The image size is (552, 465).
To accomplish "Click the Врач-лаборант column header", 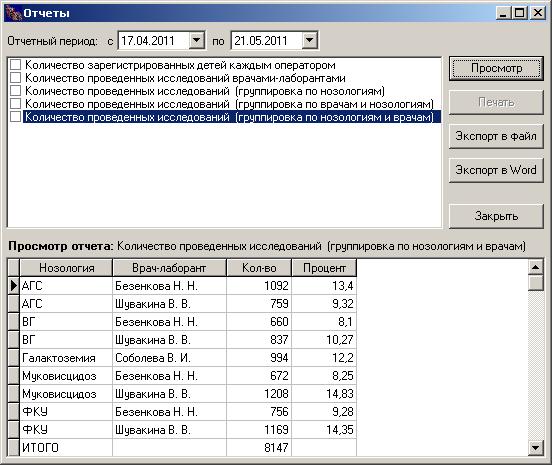I will coord(169,268).
